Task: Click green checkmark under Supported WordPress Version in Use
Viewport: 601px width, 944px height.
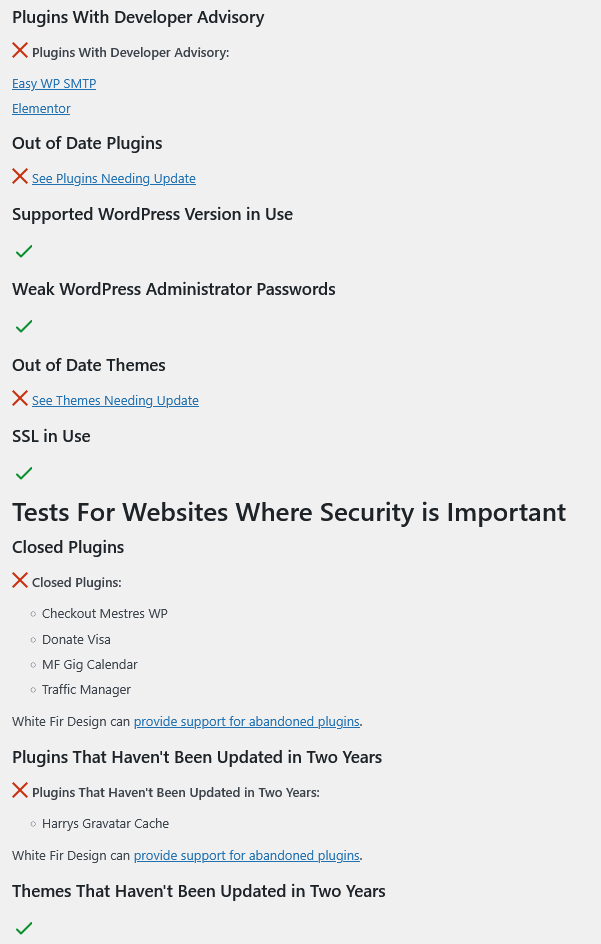Action: [24, 251]
